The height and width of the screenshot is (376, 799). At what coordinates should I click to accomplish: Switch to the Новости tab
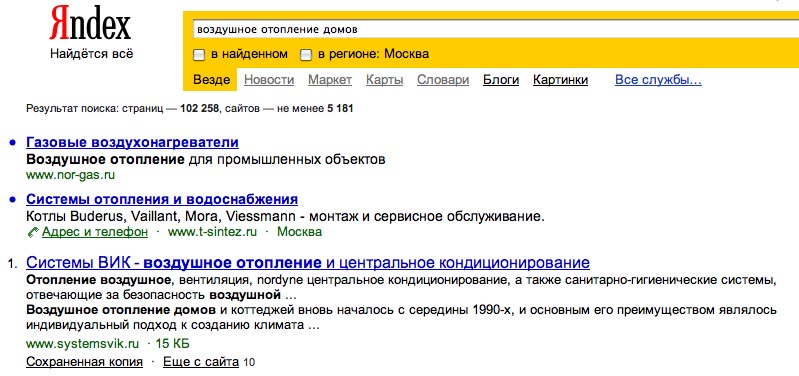point(269,80)
